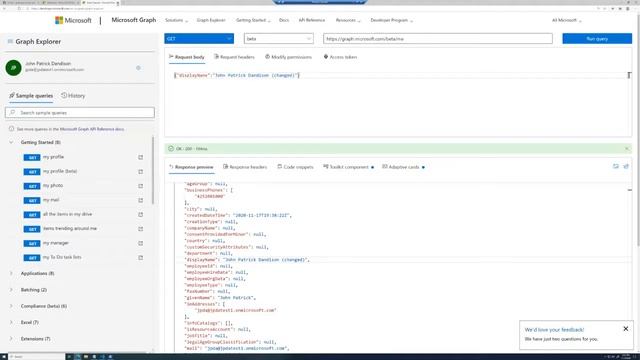Image resolution: width=640 pixels, height=360 pixels.
Task: Open the All Microsoft dropdown
Action: [567, 20]
